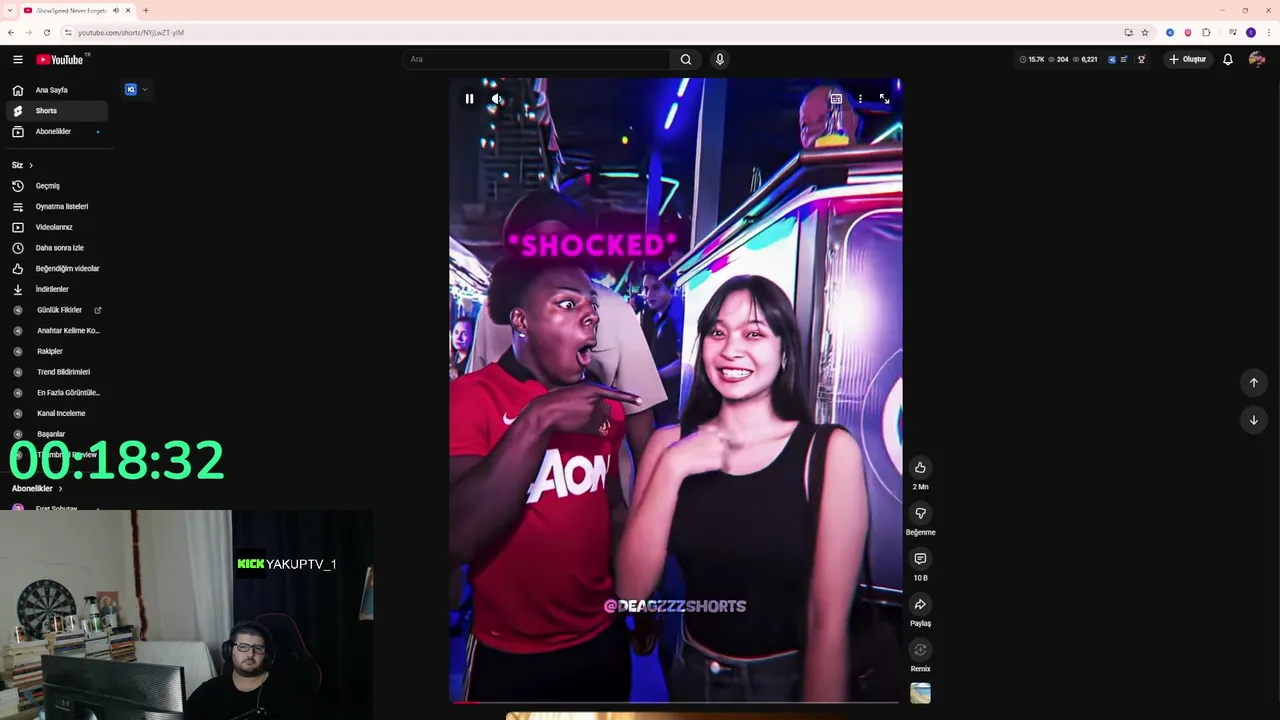Open Chrome three-dot menu

tap(1268, 32)
